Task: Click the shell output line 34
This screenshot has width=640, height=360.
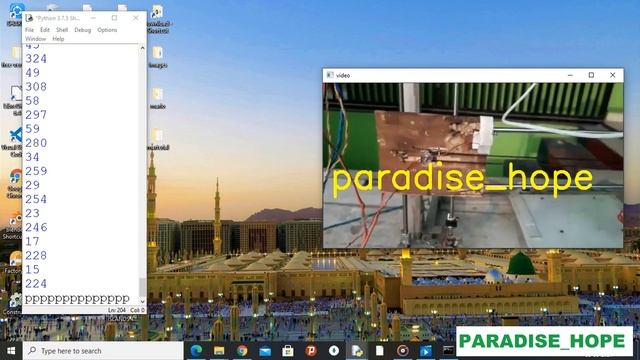Action: pyautogui.click(x=32, y=158)
